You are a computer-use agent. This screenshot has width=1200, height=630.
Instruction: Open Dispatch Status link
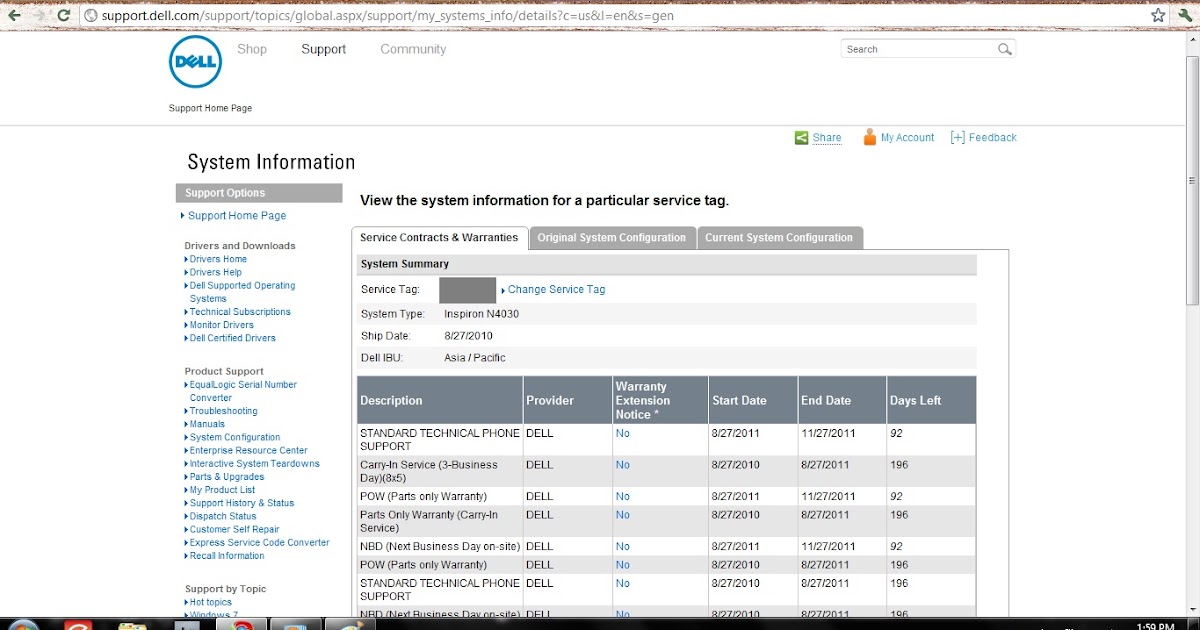click(223, 516)
